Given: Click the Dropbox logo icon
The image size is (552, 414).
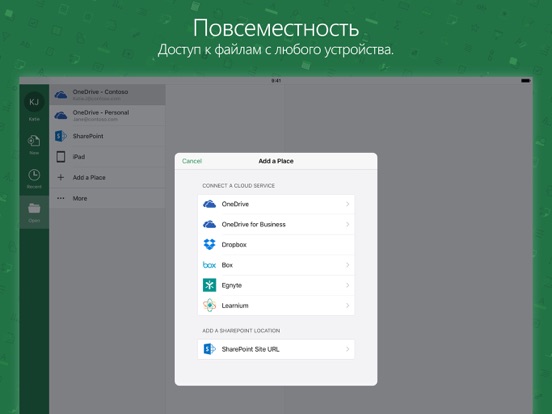Looking at the screenshot, I should tap(209, 244).
